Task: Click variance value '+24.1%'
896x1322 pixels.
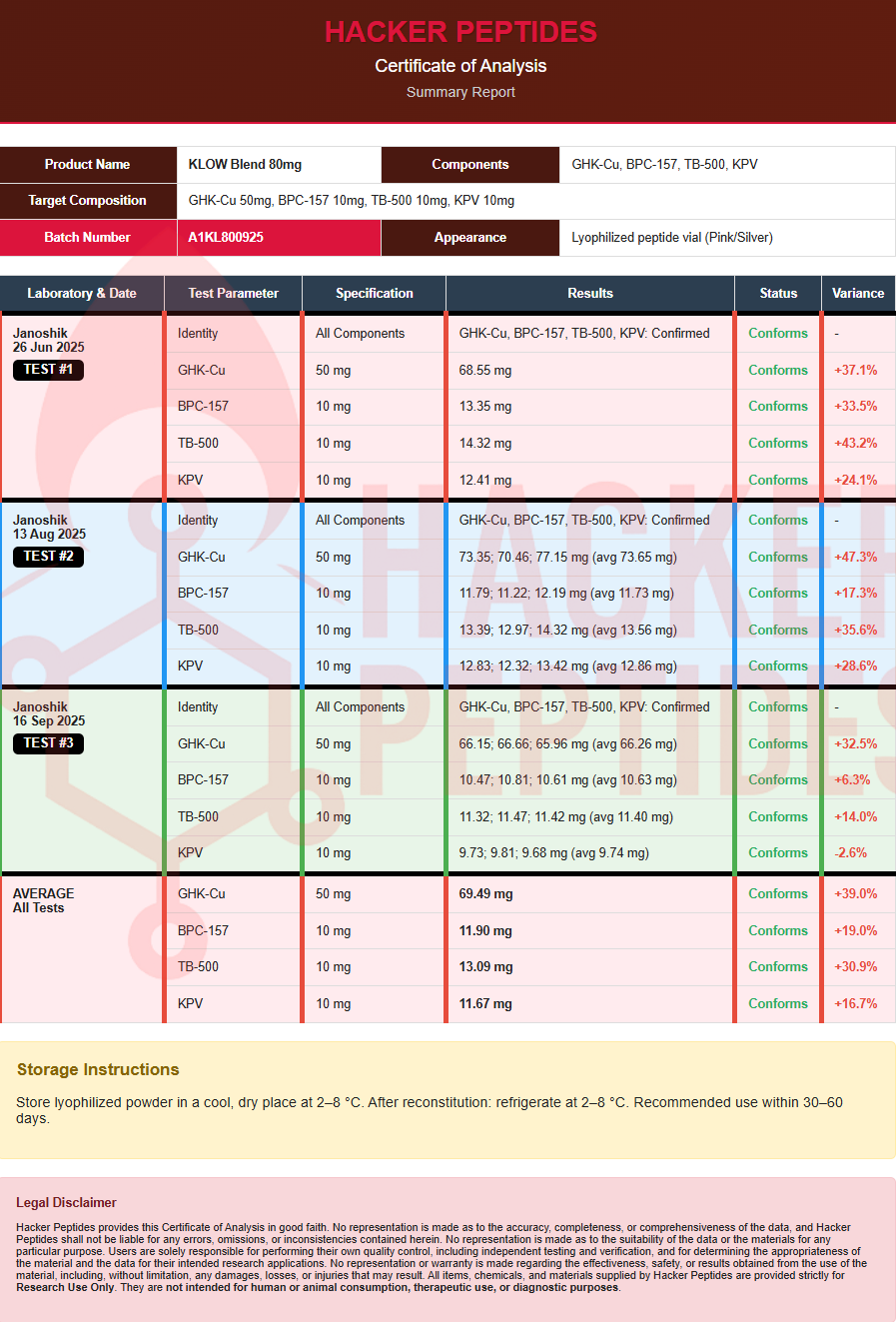Action: click(x=856, y=481)
